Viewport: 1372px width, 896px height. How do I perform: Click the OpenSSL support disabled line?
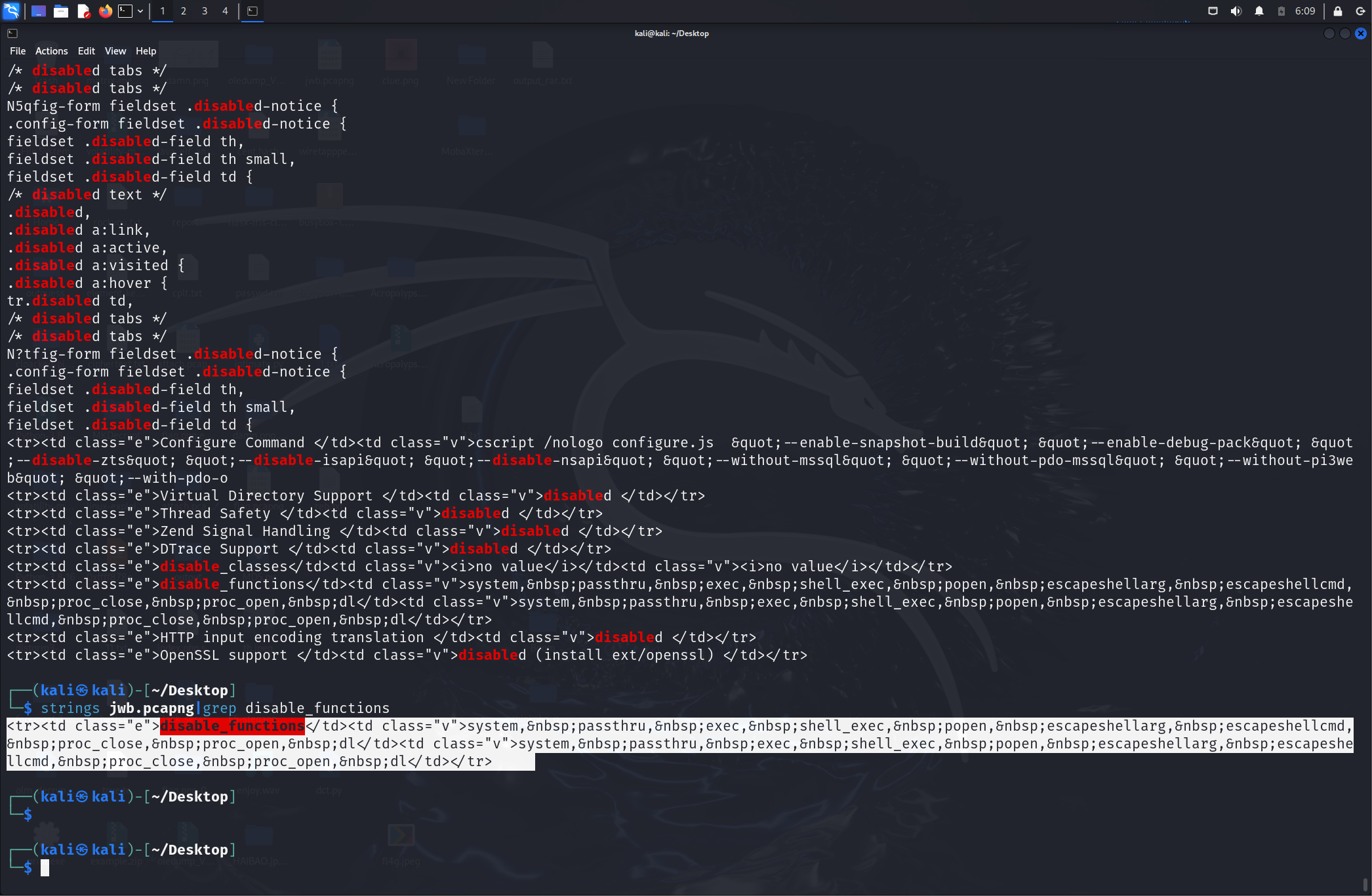click(x=407, y=655)
